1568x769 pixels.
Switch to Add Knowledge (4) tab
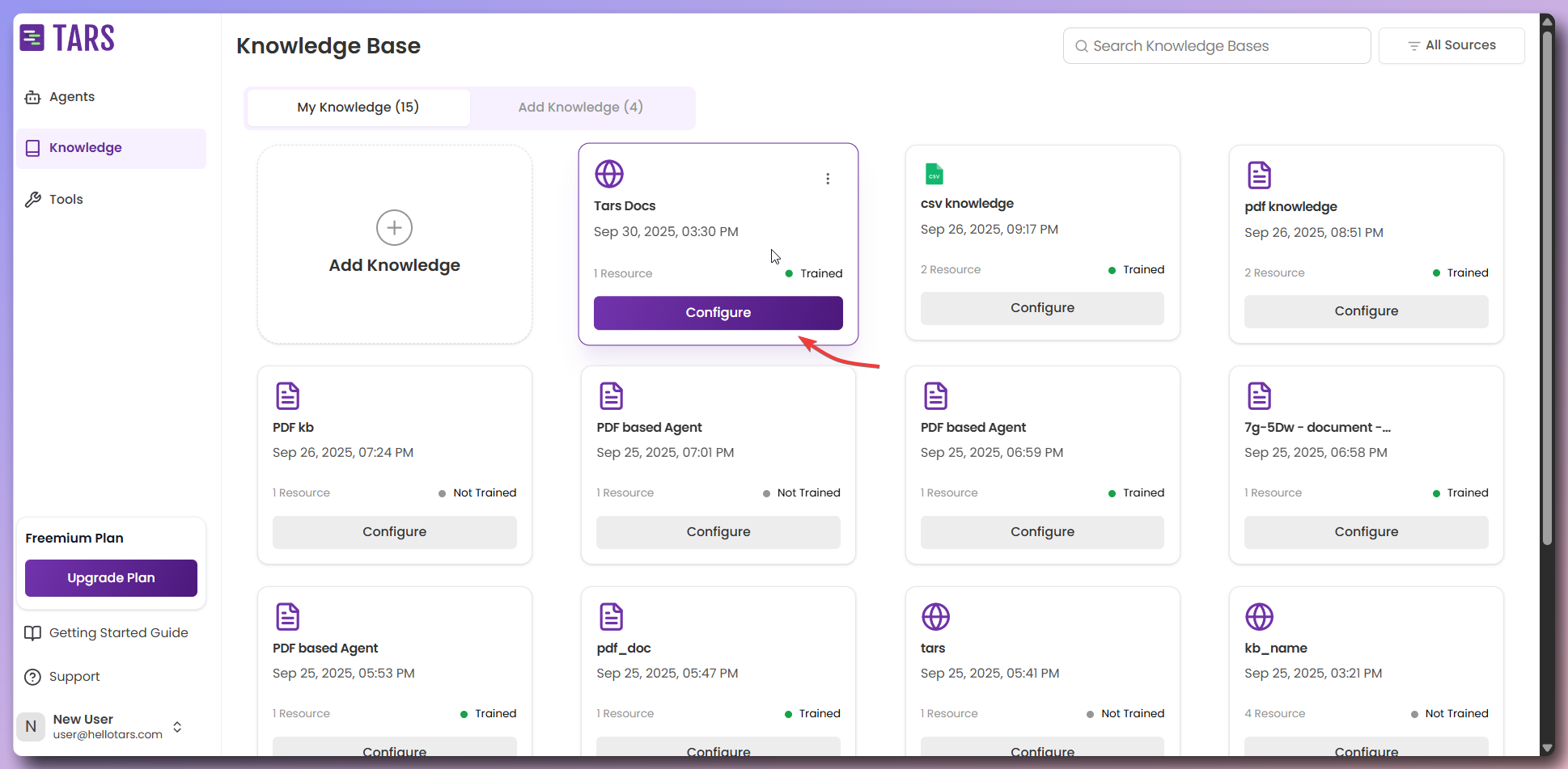click(x=581, y=108)
